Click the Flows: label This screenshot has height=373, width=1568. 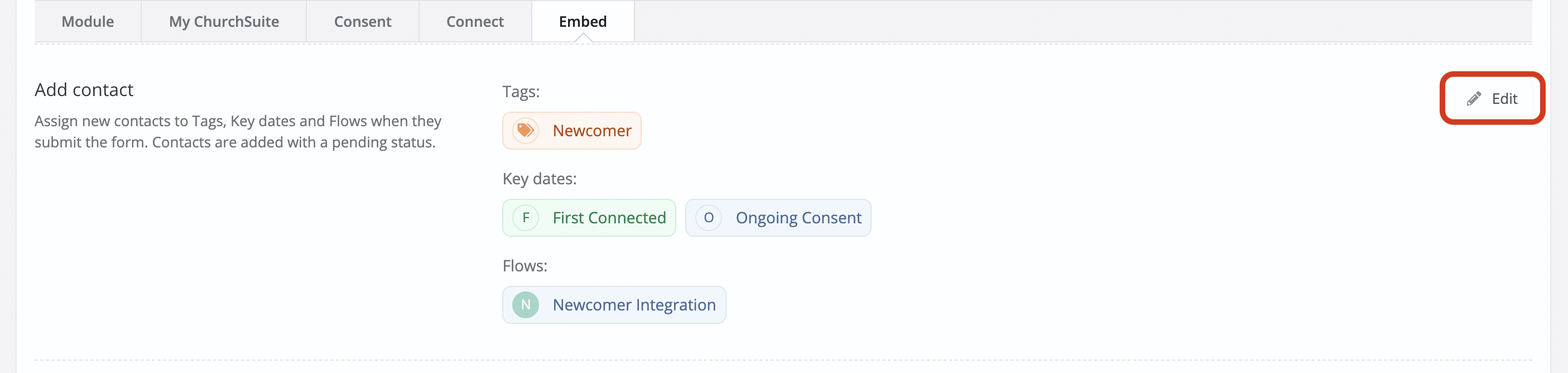point(525,265)
